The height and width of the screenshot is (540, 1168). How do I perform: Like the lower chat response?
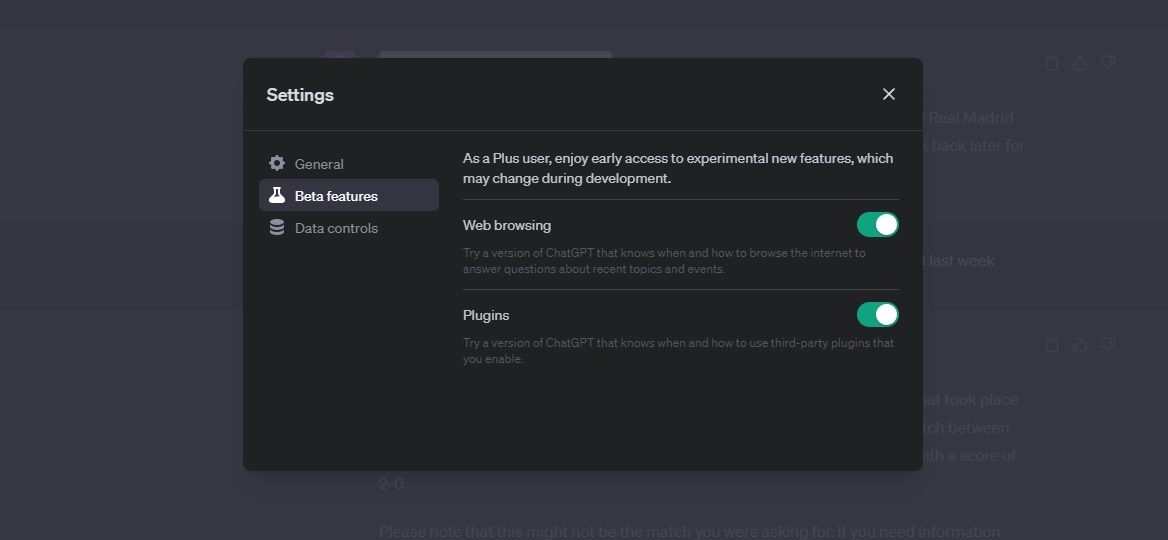click(x=1079, y=345)
